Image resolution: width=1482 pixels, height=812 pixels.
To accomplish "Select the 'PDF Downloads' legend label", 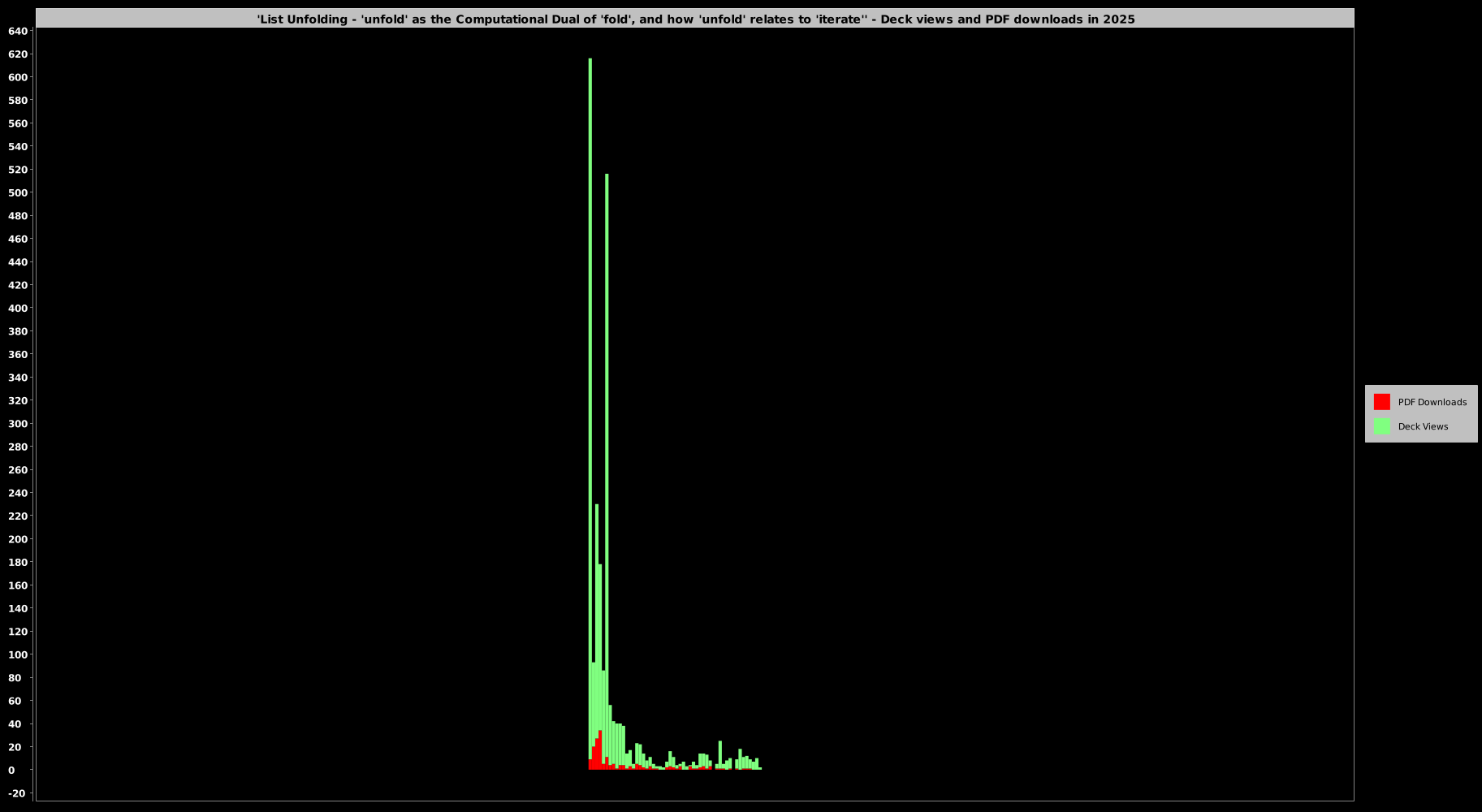I will 1432,402.
